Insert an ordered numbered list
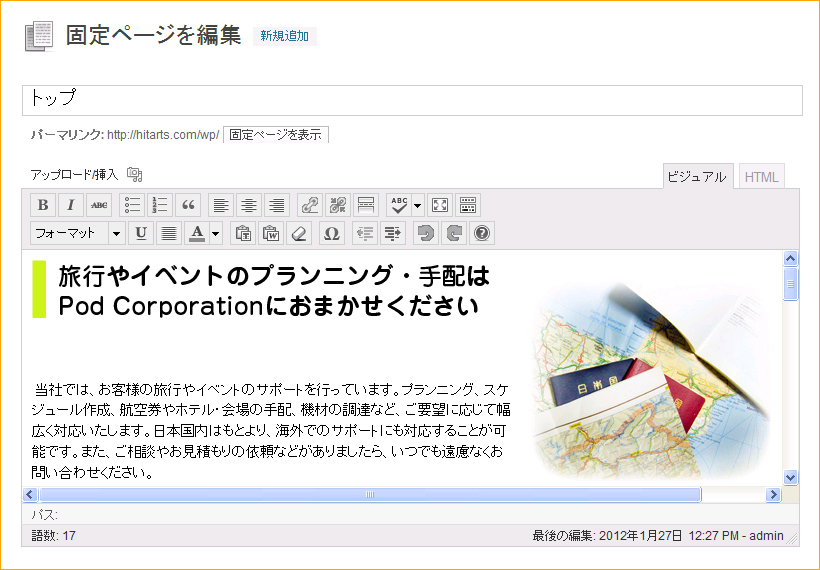Image resolution: width=820 pixels, height=570 pixels. (160, 205)
